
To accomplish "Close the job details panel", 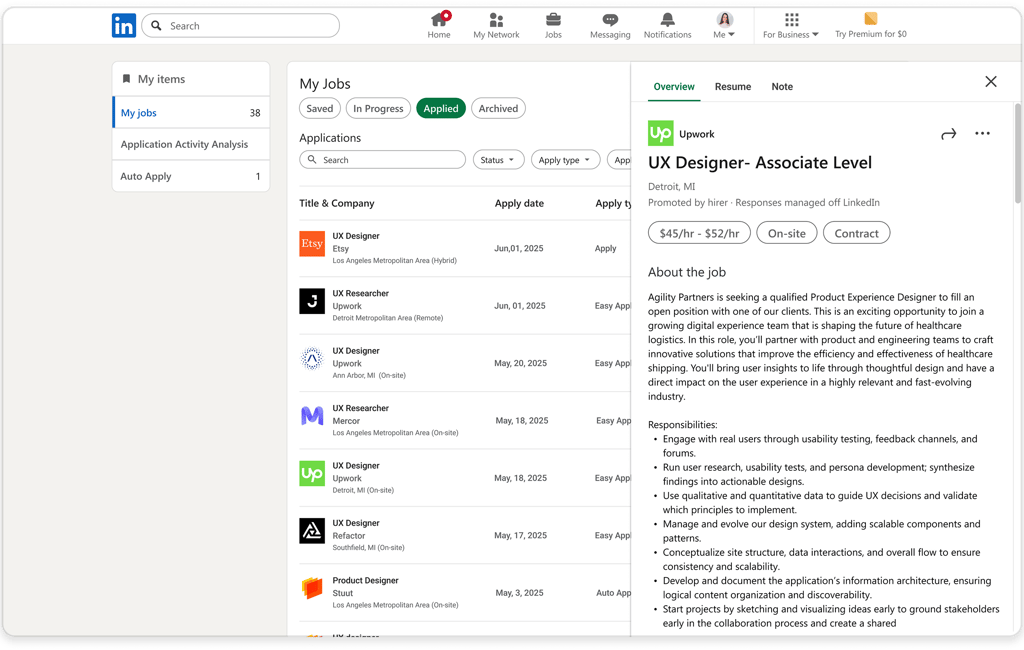I will (x=991, y=82).
